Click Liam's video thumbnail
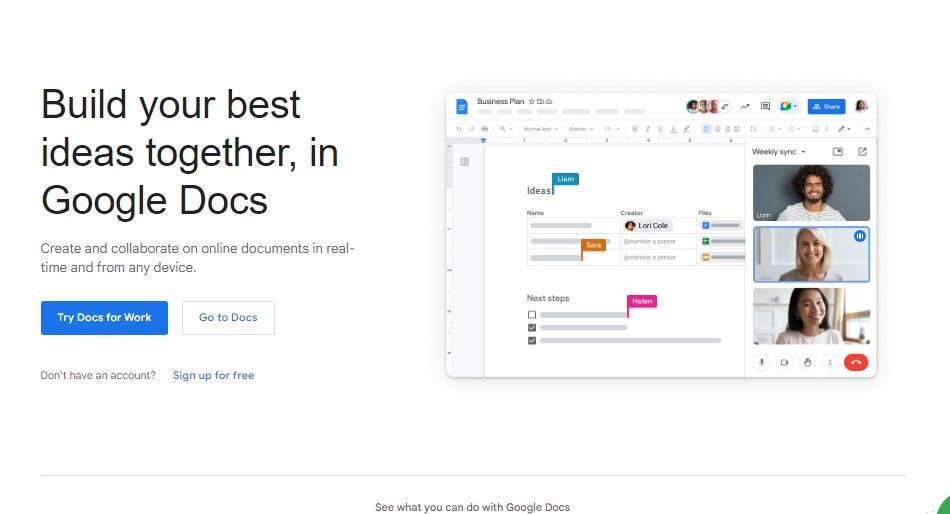950x514 pixels. (811, 193)
